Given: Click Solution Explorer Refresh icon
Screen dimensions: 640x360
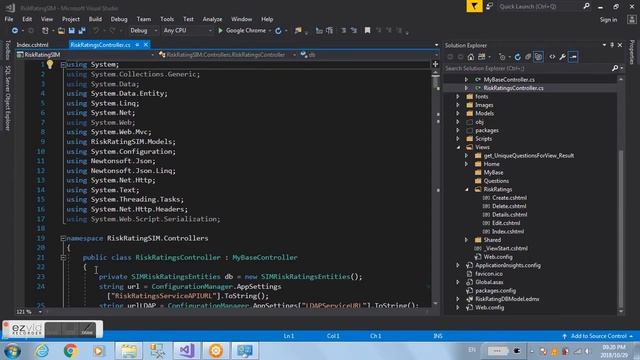Looking at the screenshot, I should coord(518,57).
